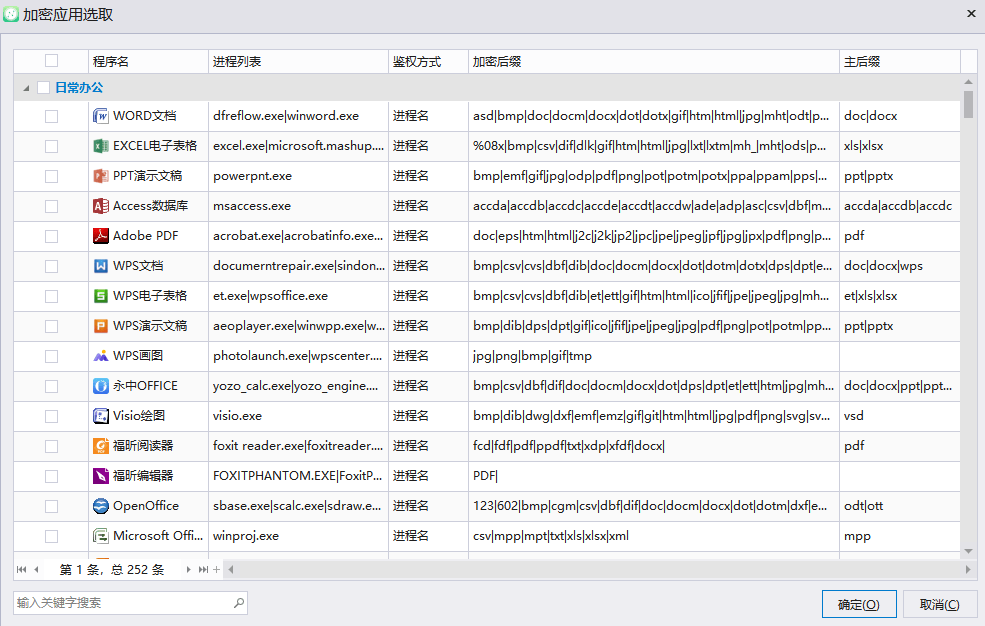Collapse the 日常办公 group triangle
The image size is (985, 626).
(26, 88)
